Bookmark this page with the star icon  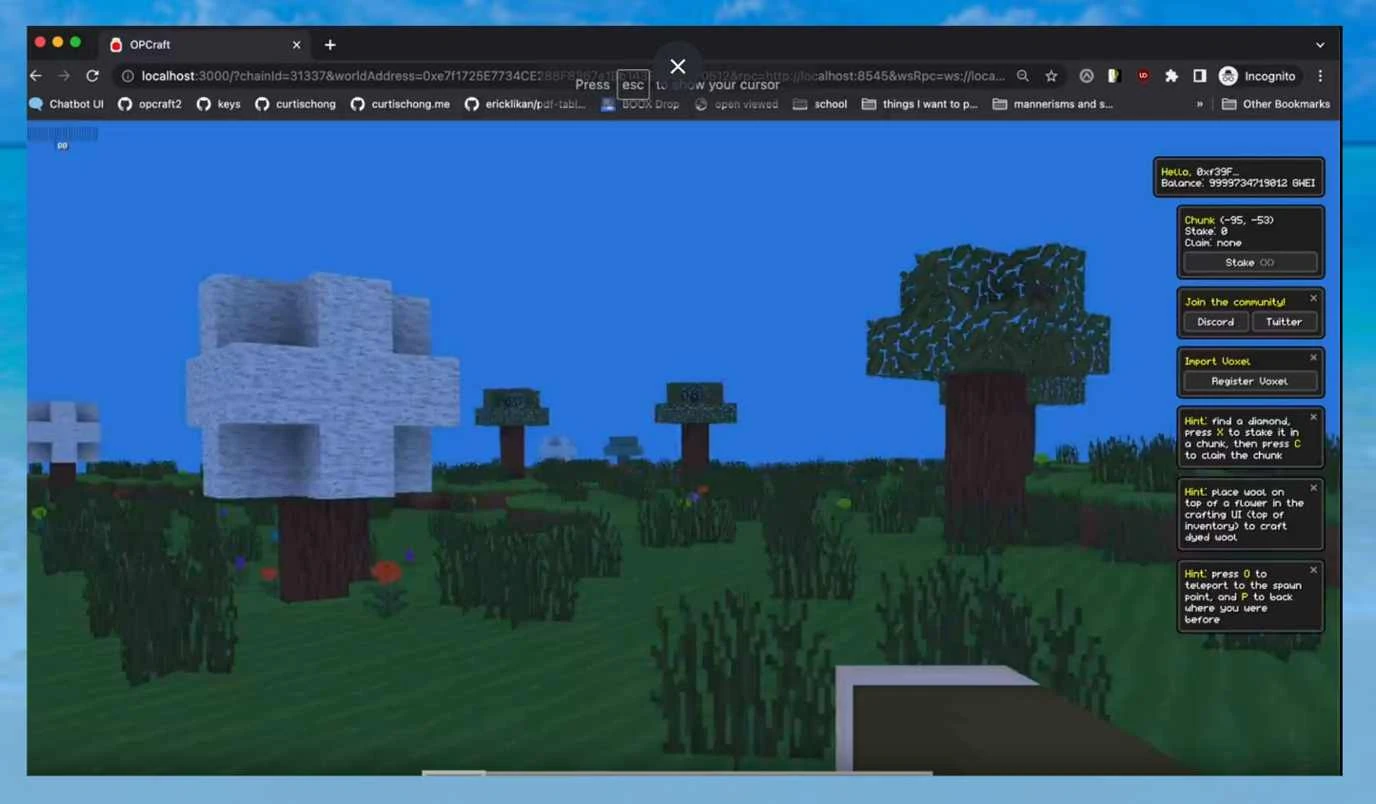pyautogui.click(x=1051, y=76)
